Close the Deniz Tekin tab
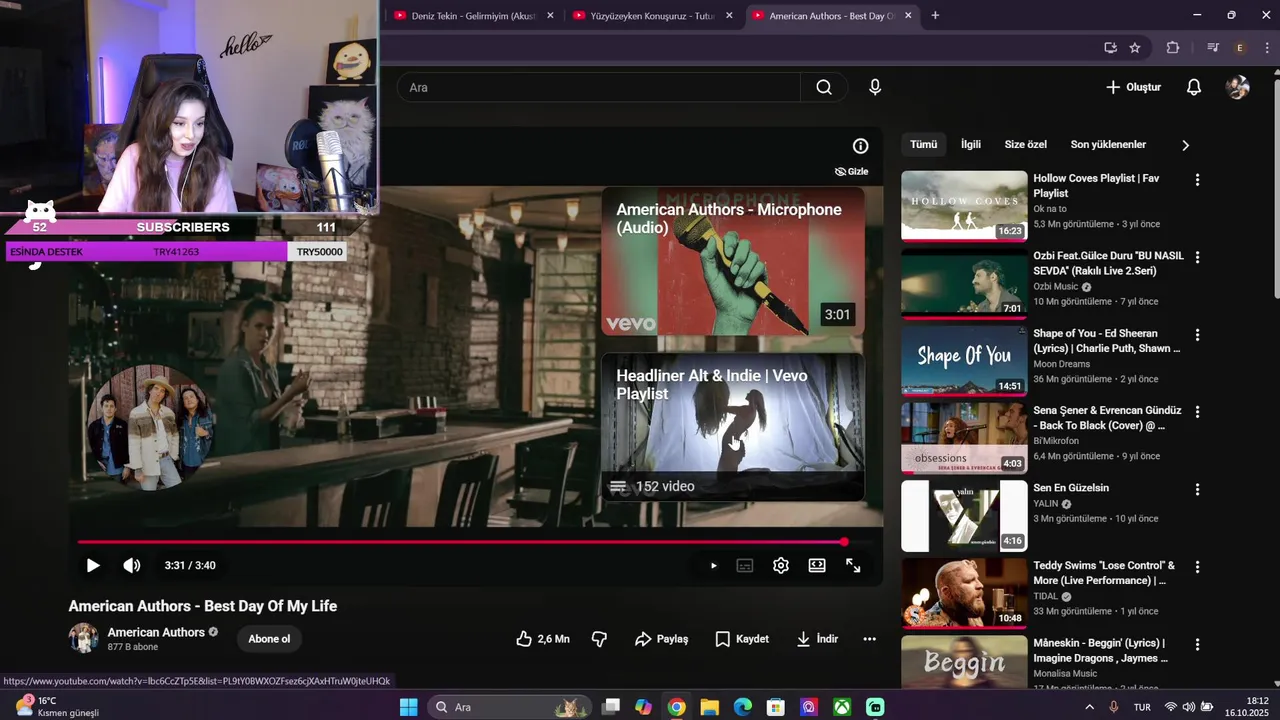Image resolution: width=1280 pixels, height=720 pixels. (x=550, y=15)
